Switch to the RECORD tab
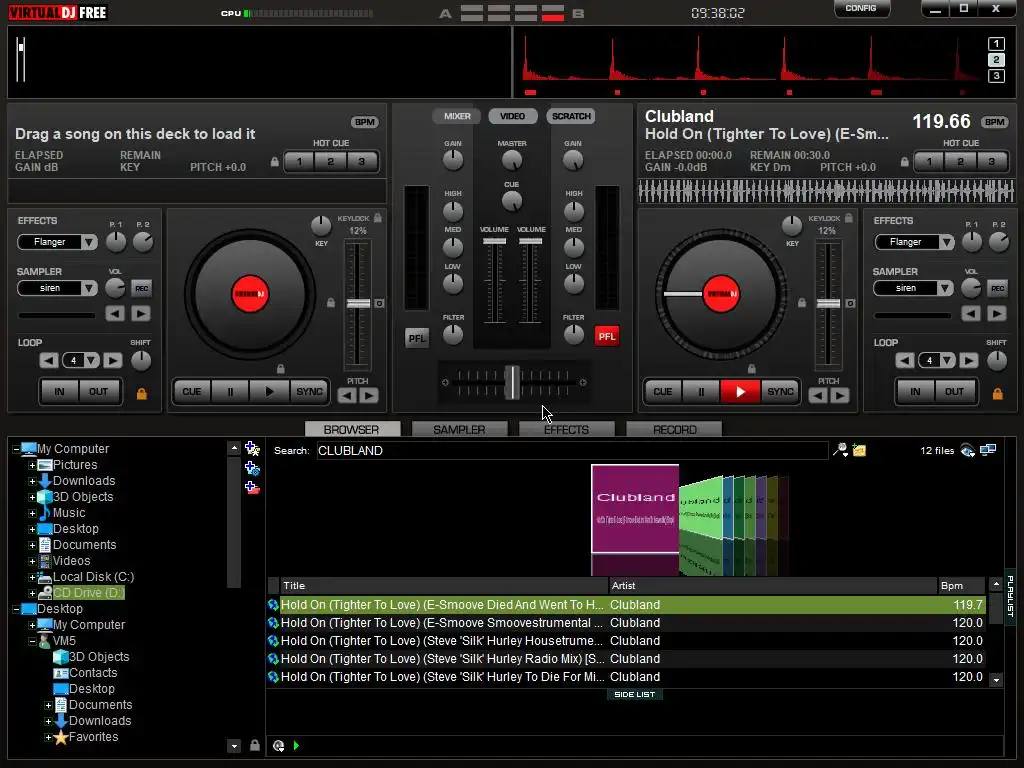Image resolution: width=1024 pixels, height=768 pixels. click(674, 430)
